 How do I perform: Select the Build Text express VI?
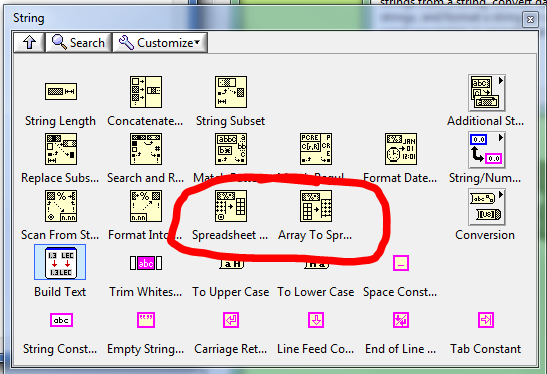(x=60, y=262)
